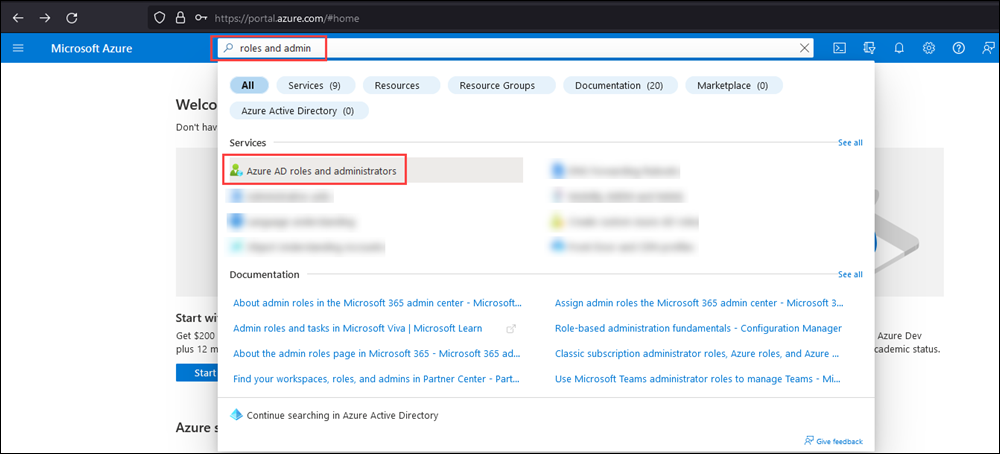
Task: Click See all for Services
Action: [x=850, y=143]
